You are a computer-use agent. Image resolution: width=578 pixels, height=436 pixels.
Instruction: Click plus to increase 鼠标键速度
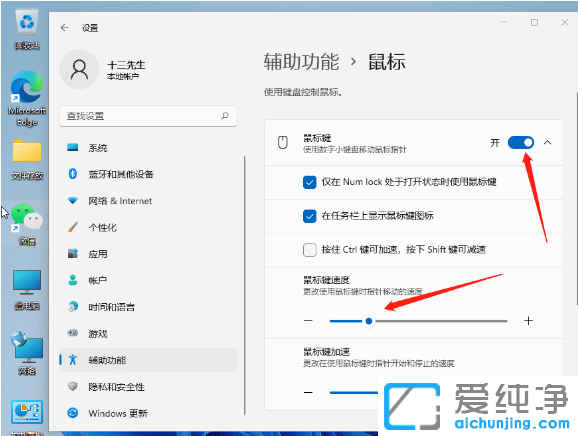(528, 321)
